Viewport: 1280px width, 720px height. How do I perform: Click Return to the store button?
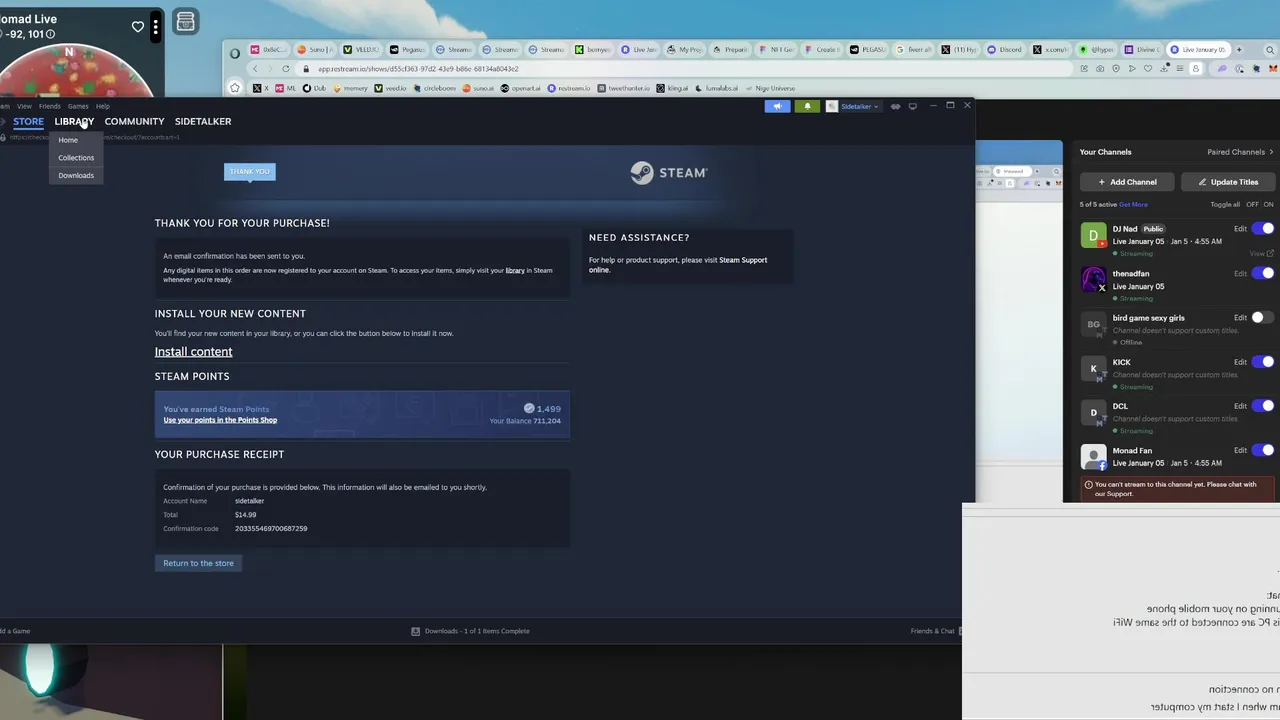[x=198, y=563]
